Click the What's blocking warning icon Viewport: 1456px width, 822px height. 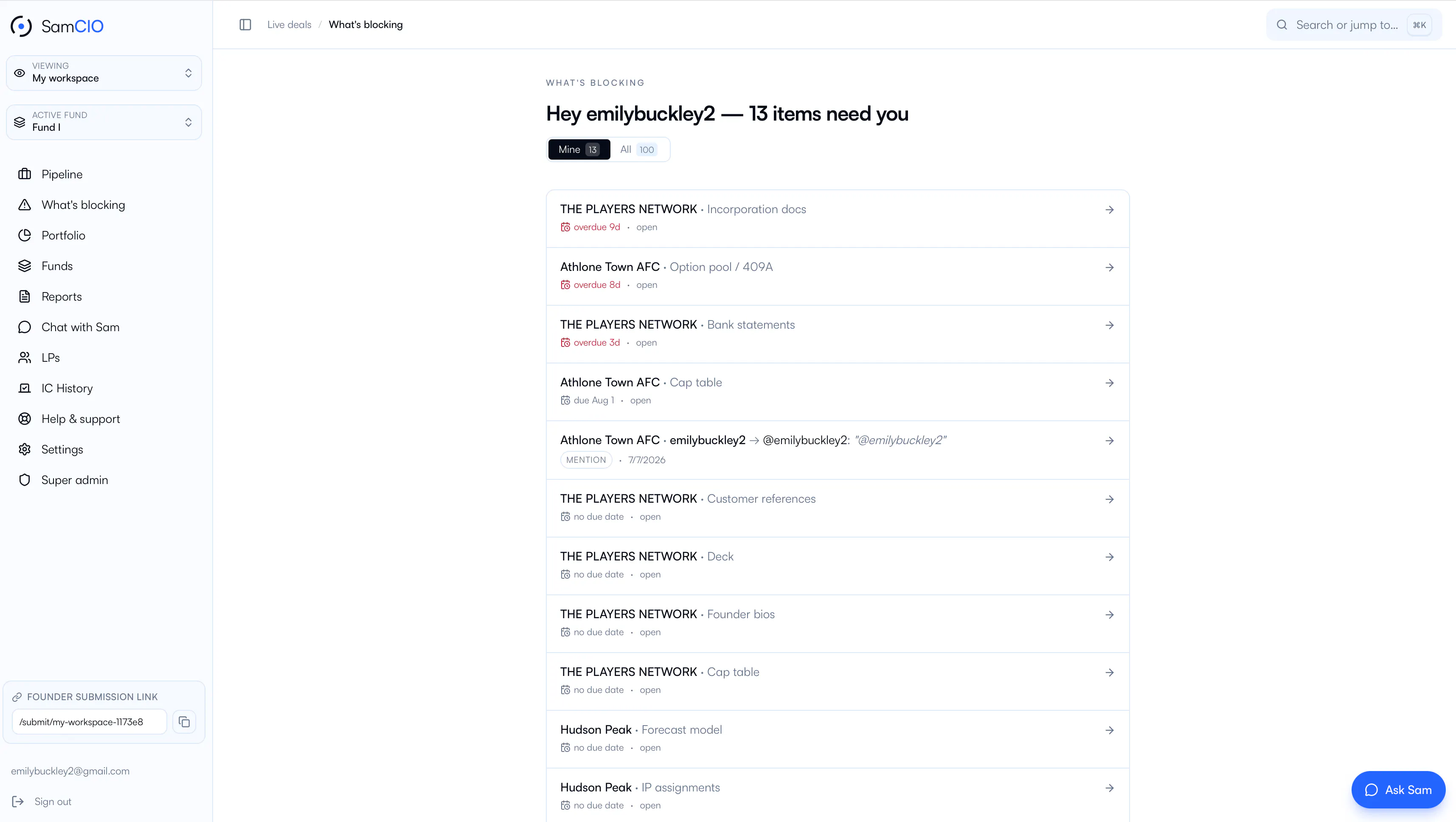24,205
